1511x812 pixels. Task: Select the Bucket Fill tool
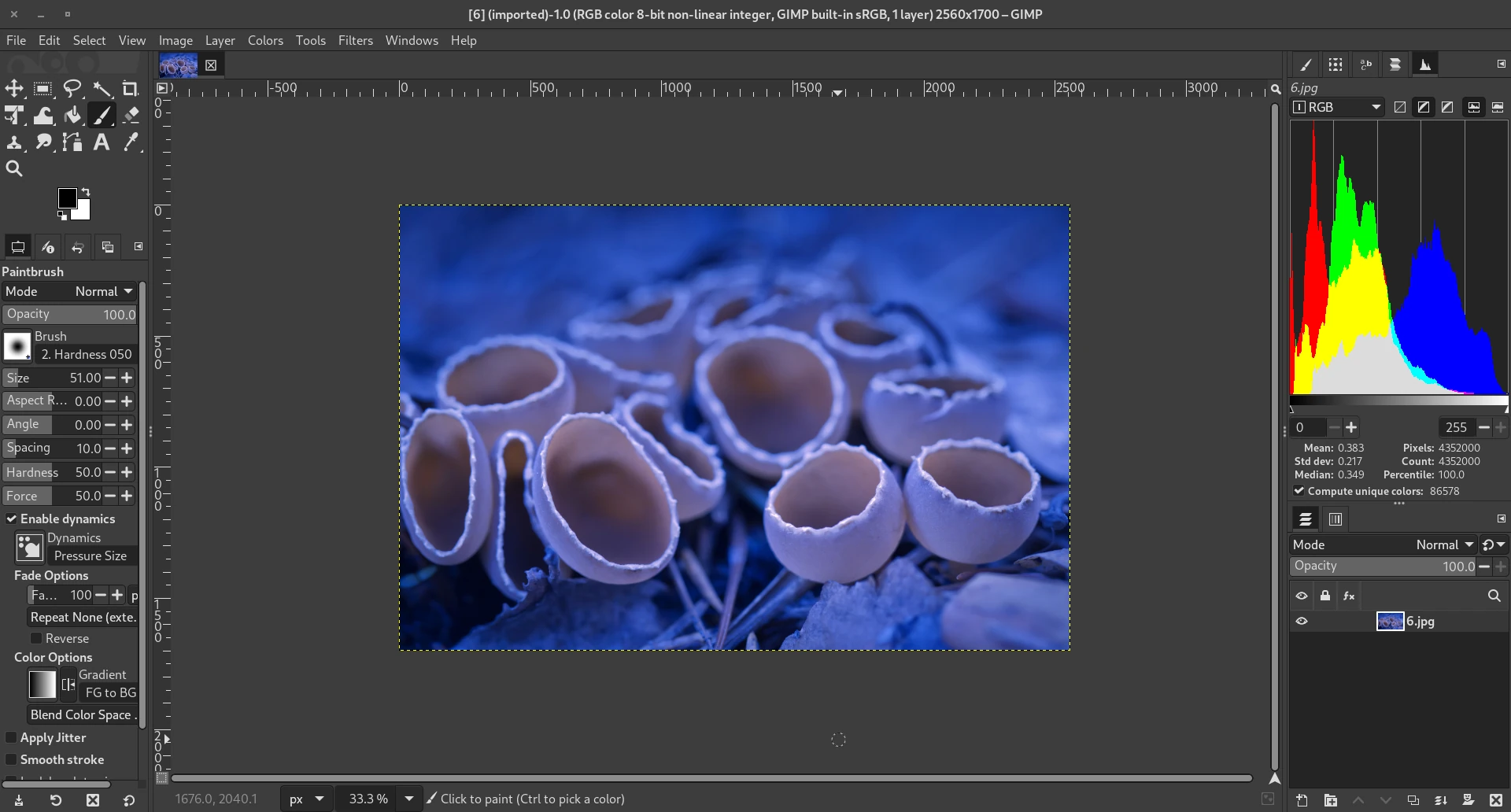[x=72, y=116]
